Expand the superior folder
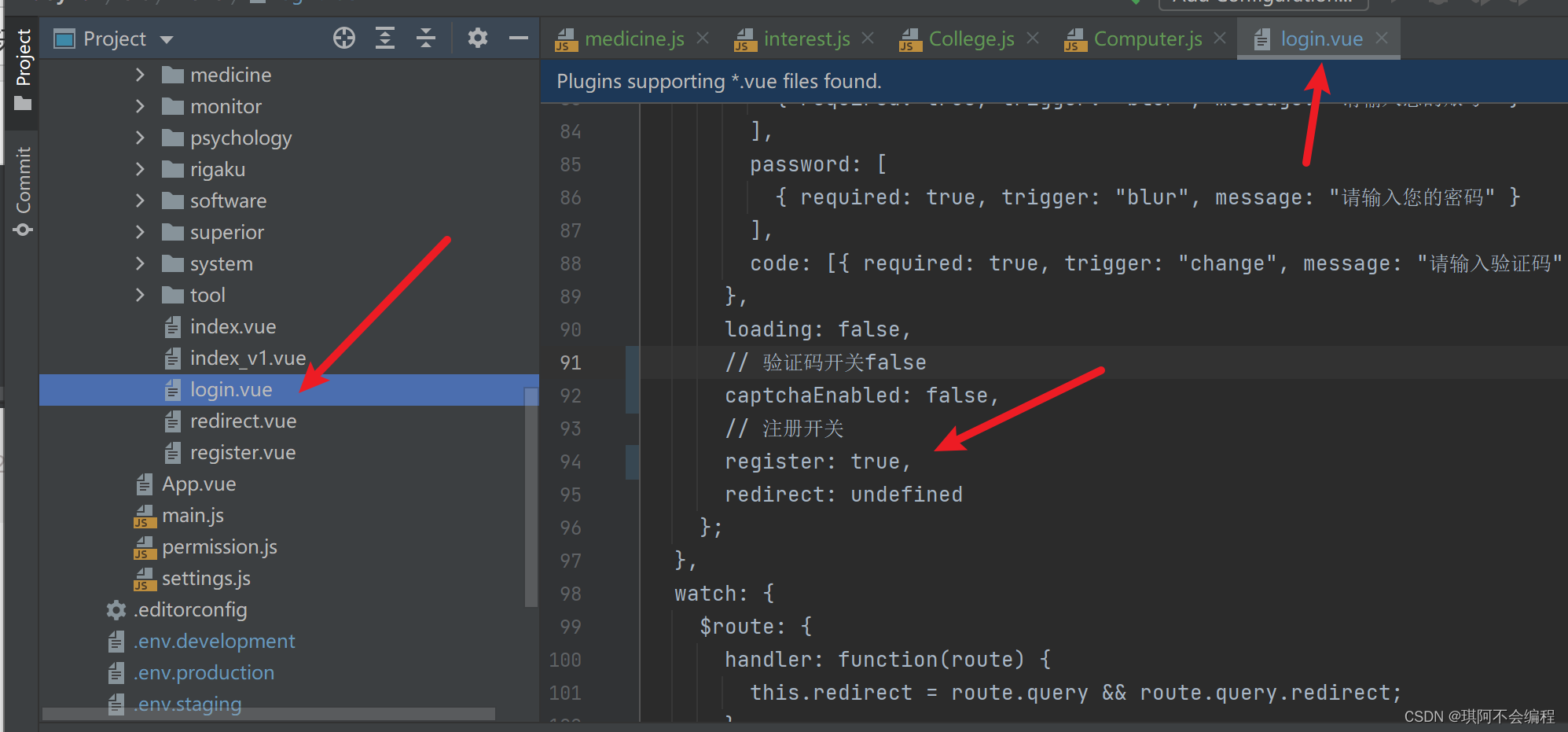This screenshot has height=732, width=1568. (140, 232)
